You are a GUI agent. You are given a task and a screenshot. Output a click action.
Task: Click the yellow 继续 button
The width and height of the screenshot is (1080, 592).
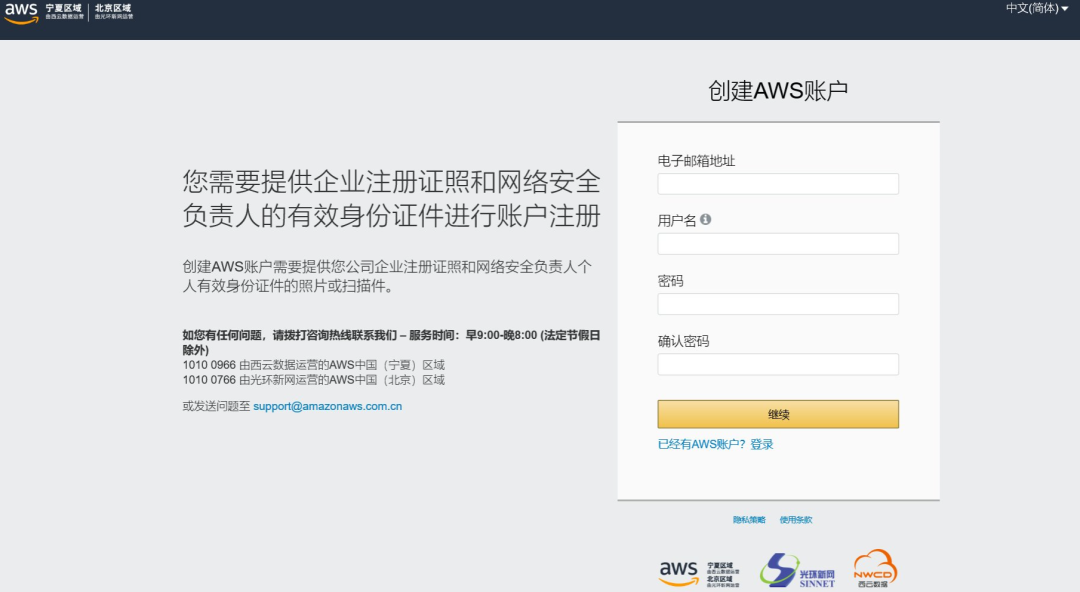778,414
